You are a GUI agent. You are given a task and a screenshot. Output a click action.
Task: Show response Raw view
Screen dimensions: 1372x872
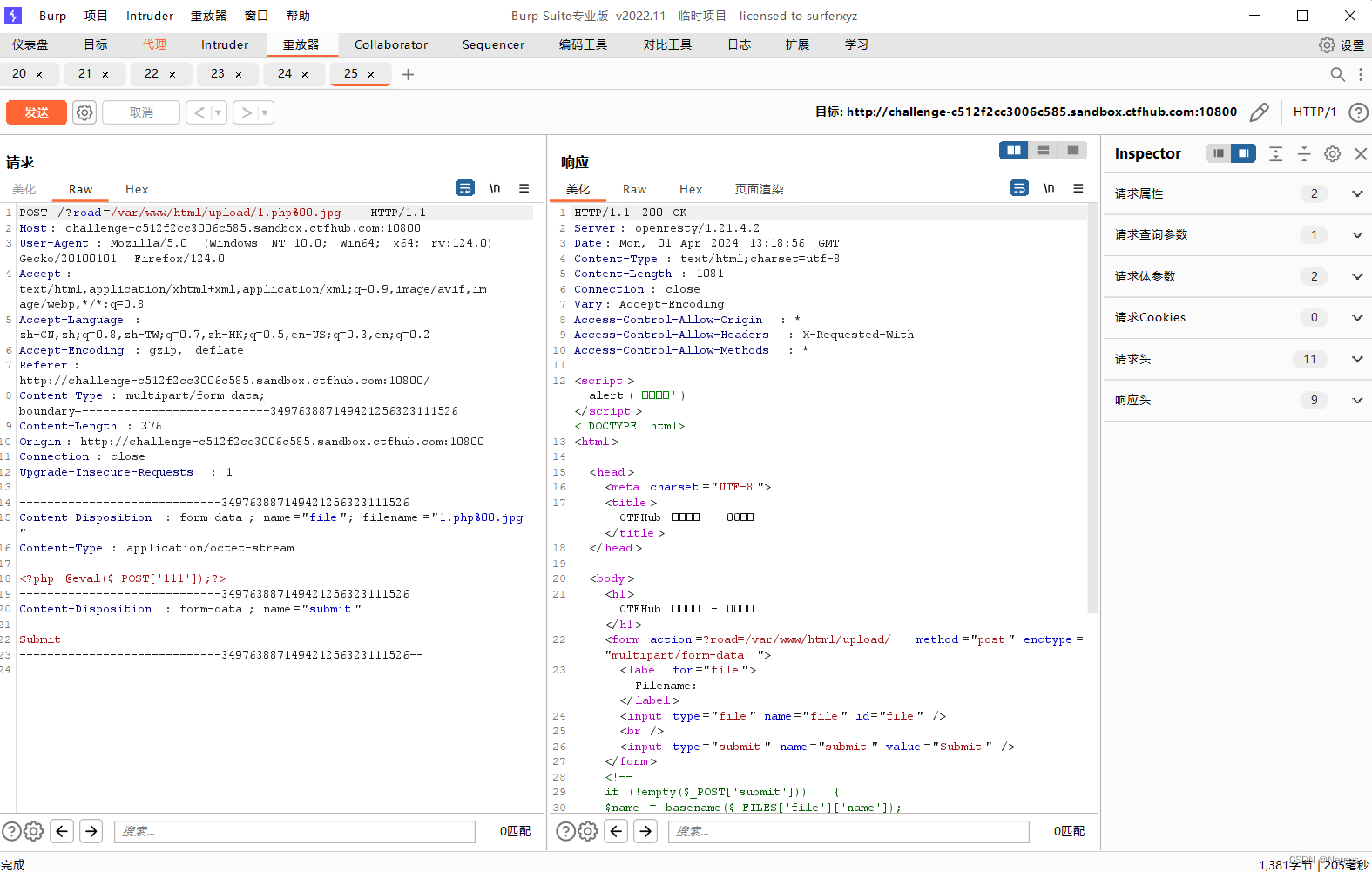(634, 189)
